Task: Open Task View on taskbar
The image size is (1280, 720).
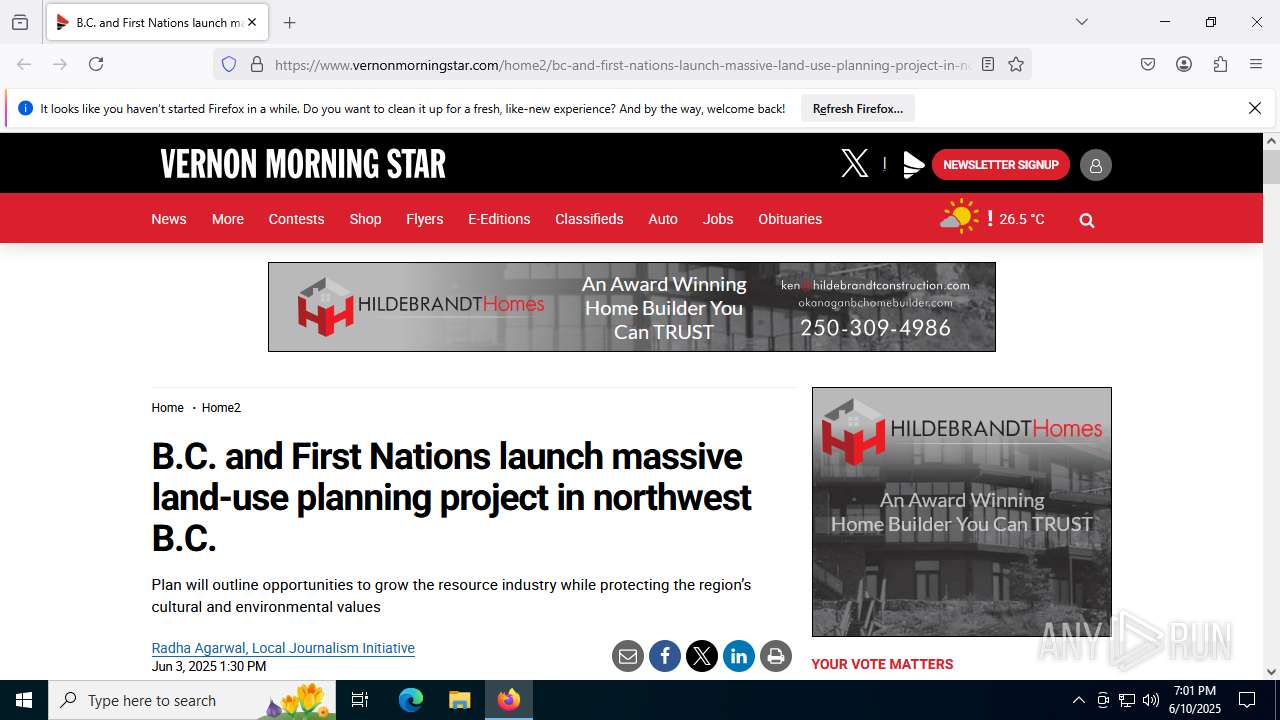Action: tap(360, 700)
